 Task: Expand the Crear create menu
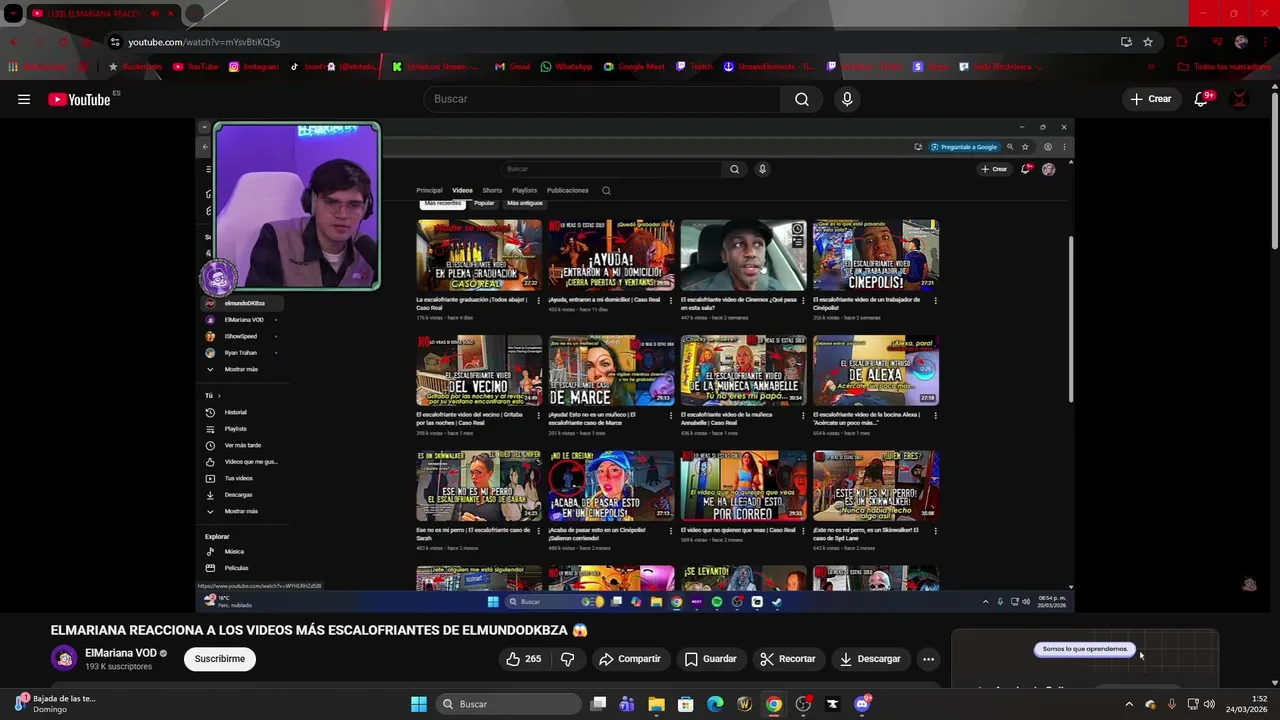coord(1150,99)
